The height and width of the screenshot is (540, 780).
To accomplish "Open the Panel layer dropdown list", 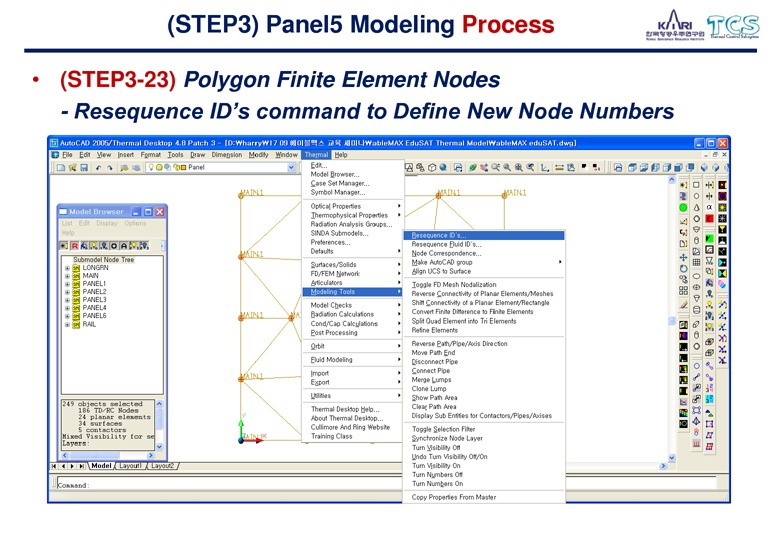I will (x=291, y=168).
